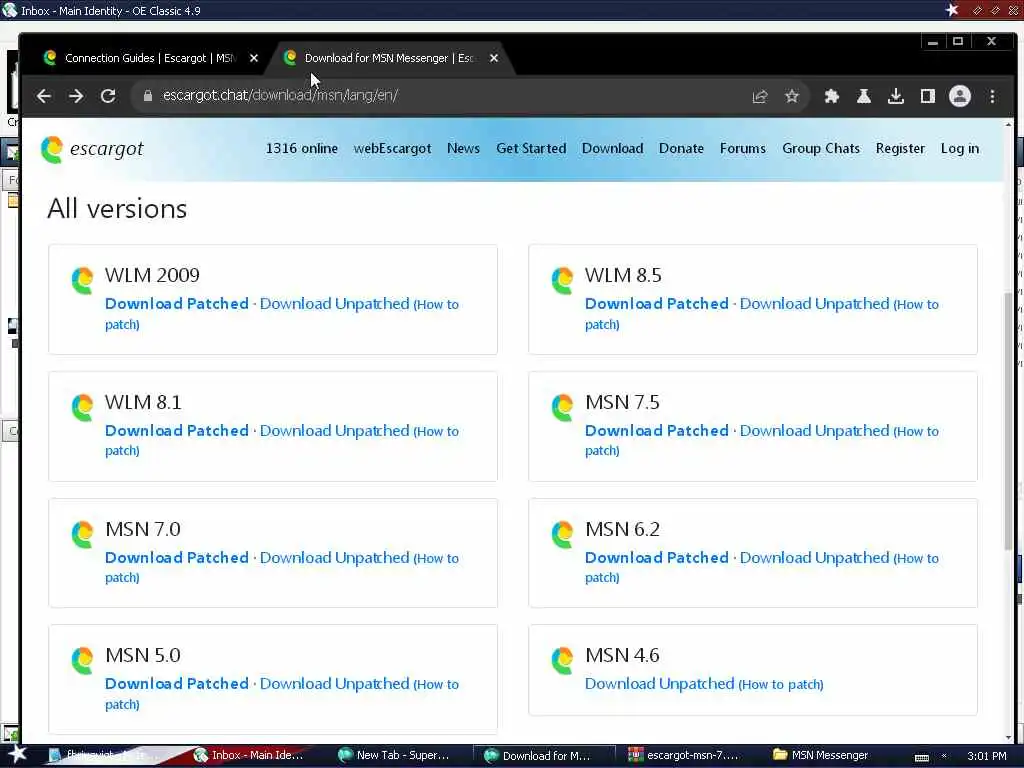This screenshot has height=768, width=1024.
Task: Click the site padlock icon
Action: 148,96
